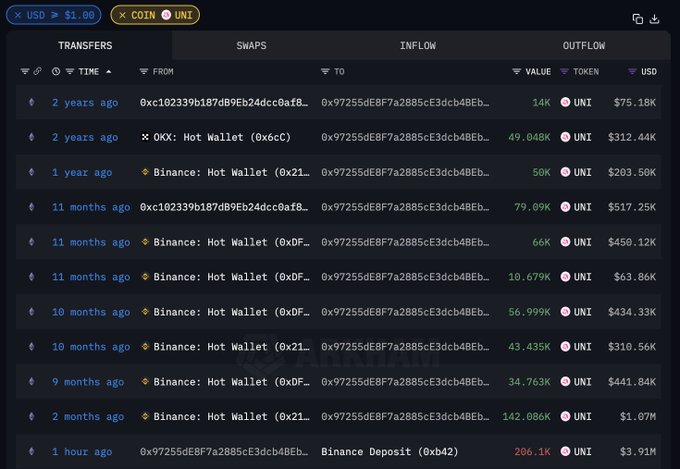Click the Binance logo in the 142.086K row
This screenshot has height=469, width=680.
pyautogui.click(x=145, y=417)
